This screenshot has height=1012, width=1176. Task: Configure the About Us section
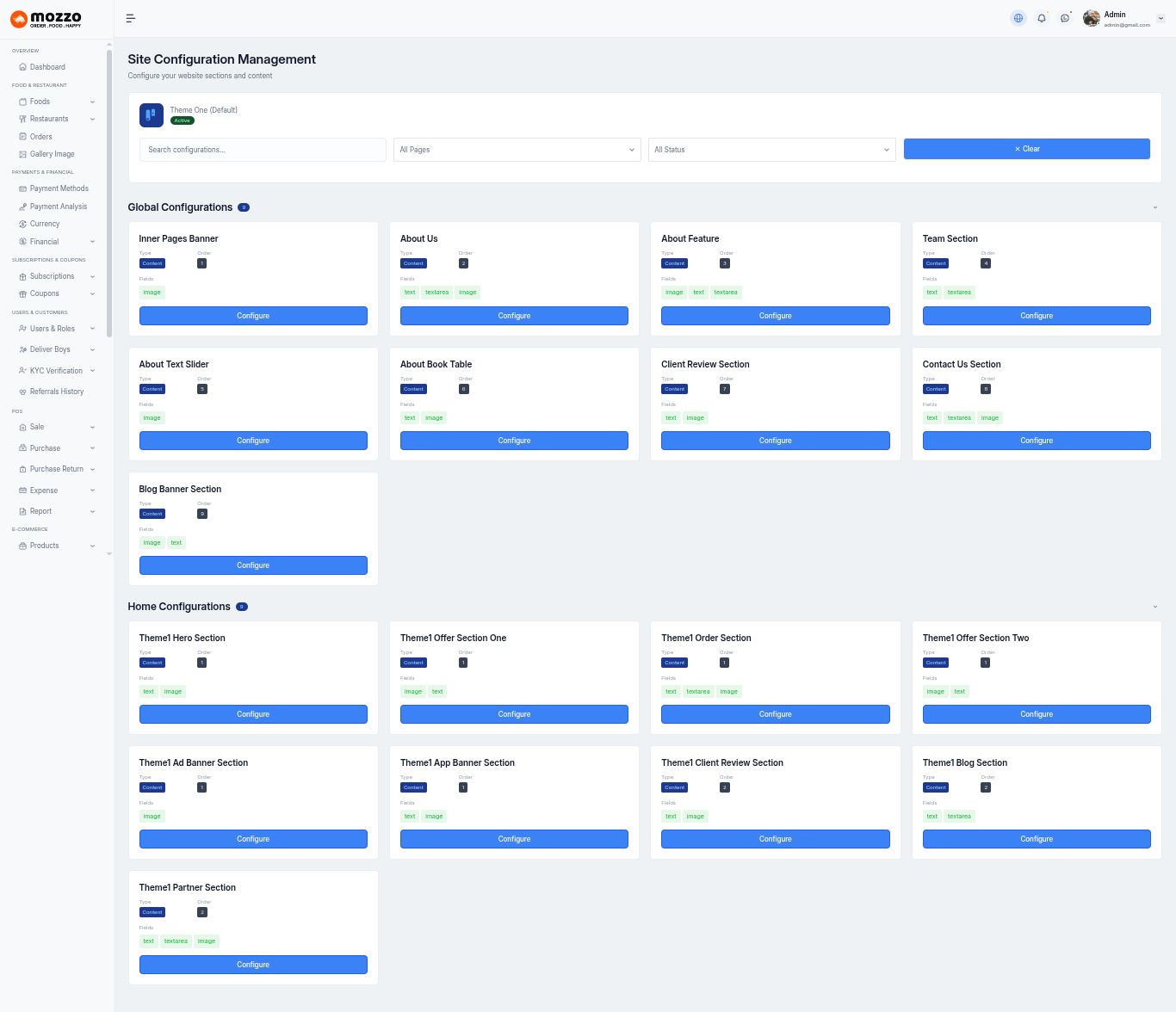pyautogui.click(x=514, y=316)
